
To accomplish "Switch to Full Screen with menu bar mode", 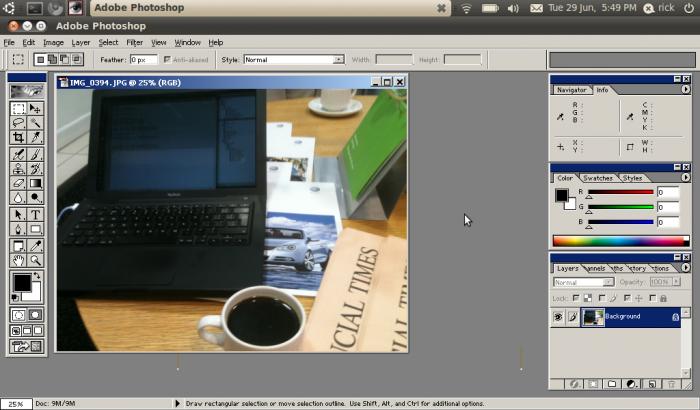I will pos(27,331).
